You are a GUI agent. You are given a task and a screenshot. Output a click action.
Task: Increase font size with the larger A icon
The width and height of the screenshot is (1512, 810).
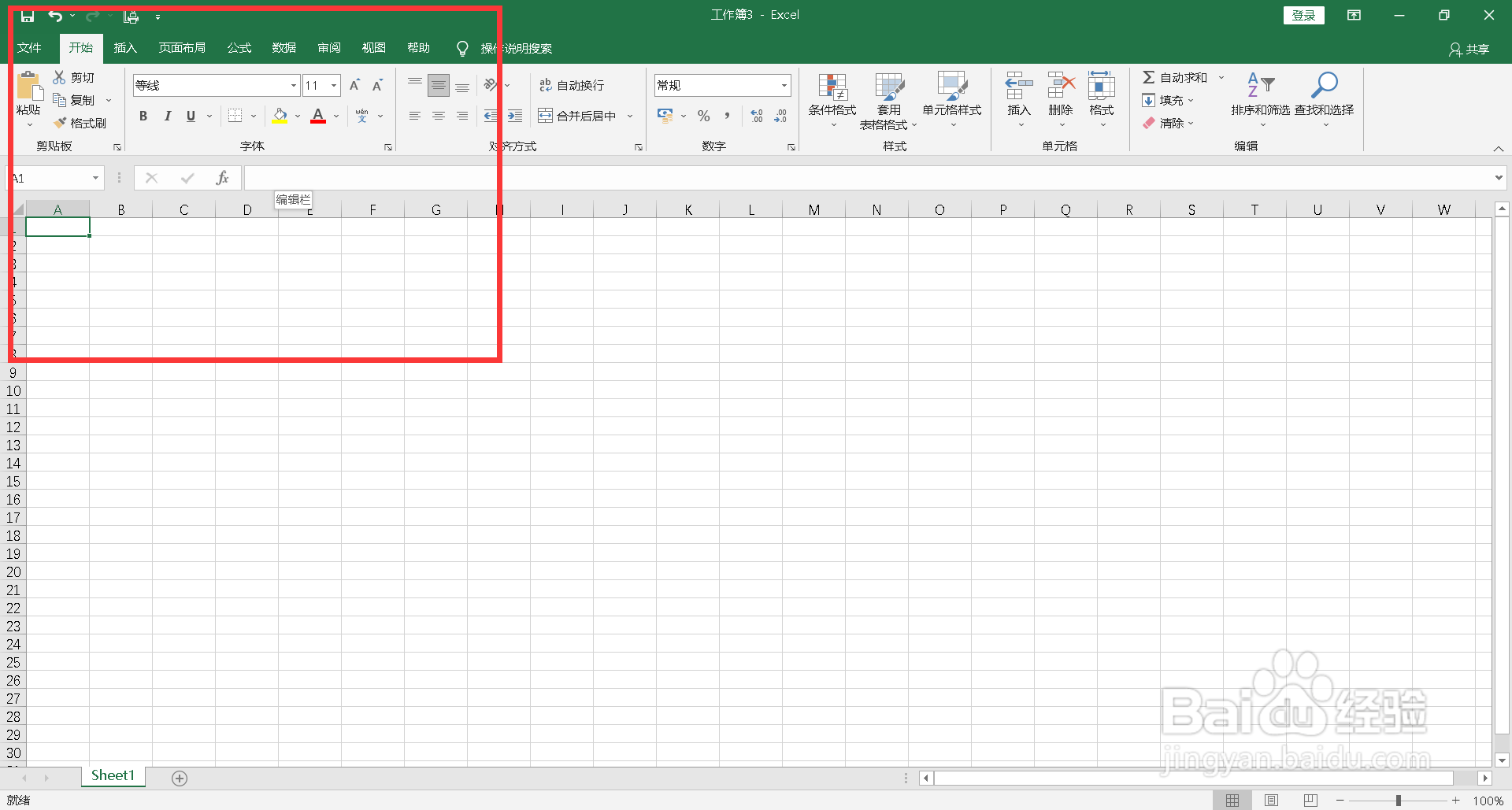[x=354, y=85]
